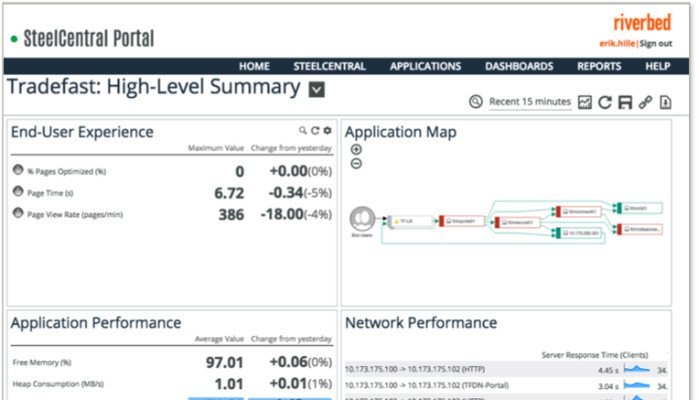Viewport: 698px width, 400px height.
Task: Zoom in the Application Map with plus icon
Action: click(x=356, y=149)
